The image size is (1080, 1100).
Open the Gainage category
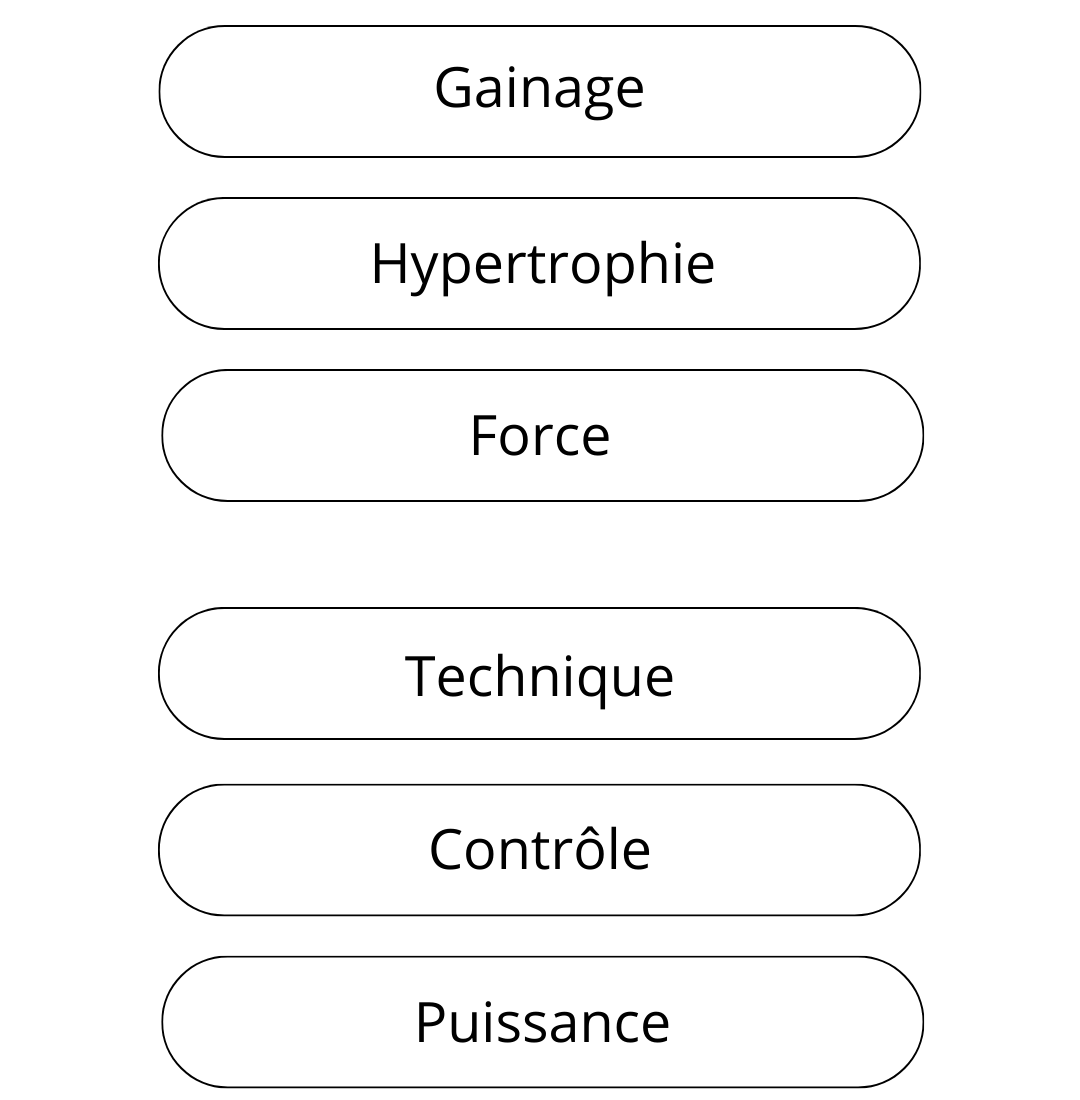539,91
